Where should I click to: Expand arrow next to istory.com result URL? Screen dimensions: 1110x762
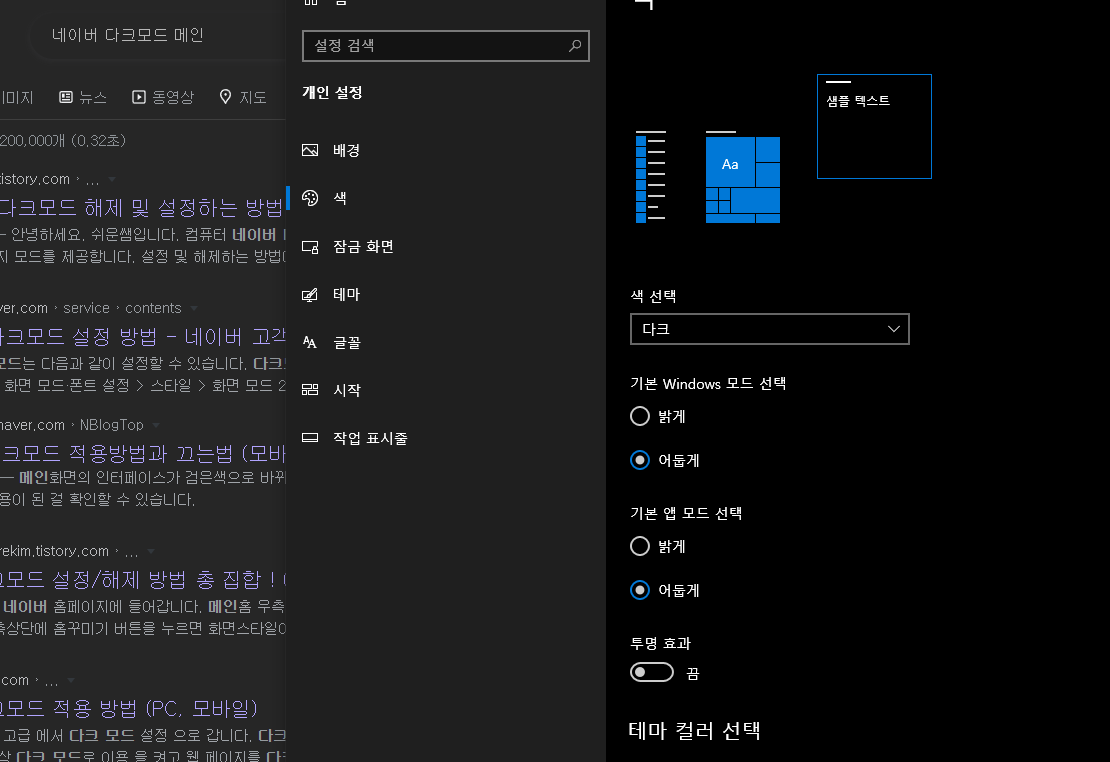point(112,179)
